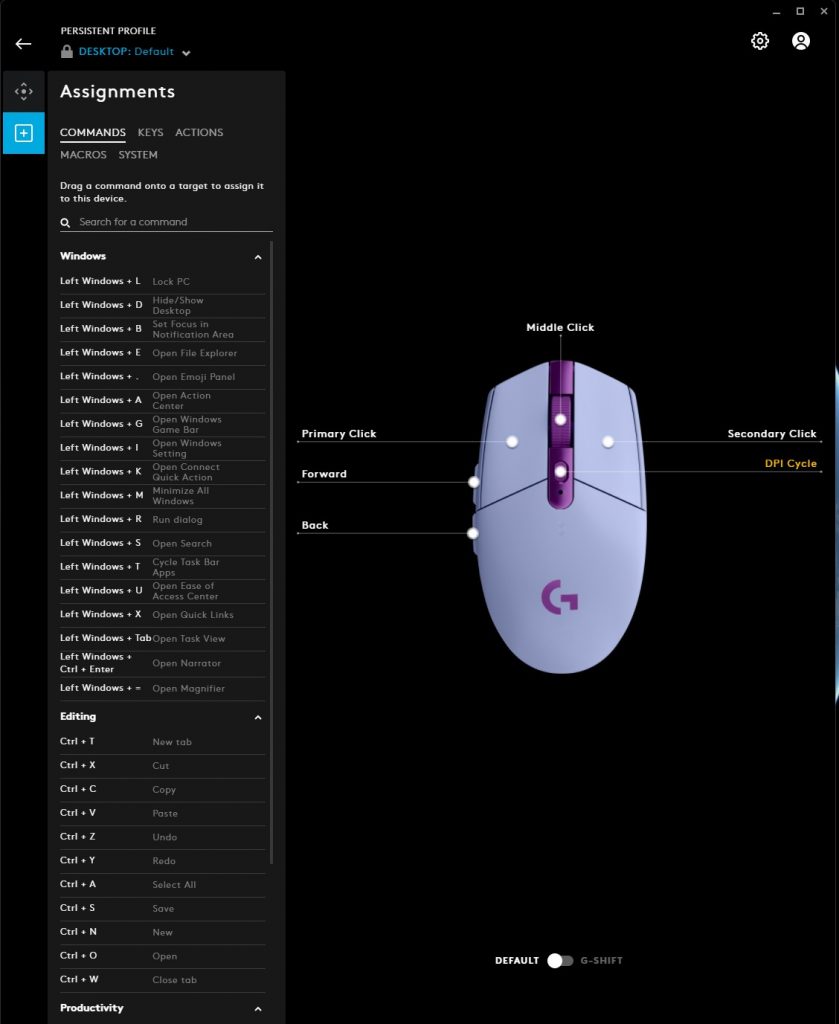Click the Back assignment label
Image resolution: width=839 pixels, height=1024 pixels.
pyautogui.click(x=315, y=525)
